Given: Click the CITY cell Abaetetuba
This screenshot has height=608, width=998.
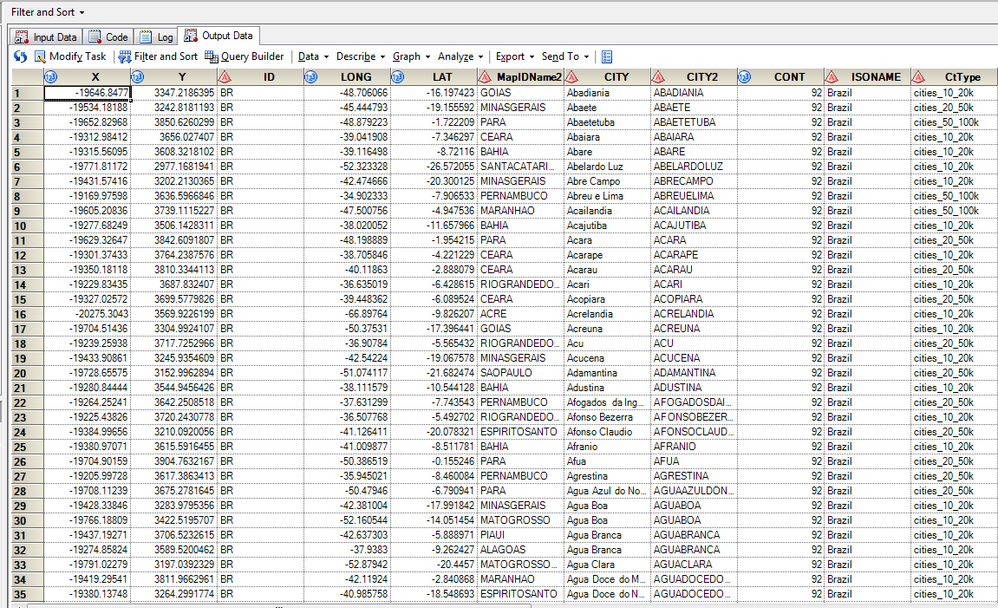Looking at the screenshot, I should (607, 122).
